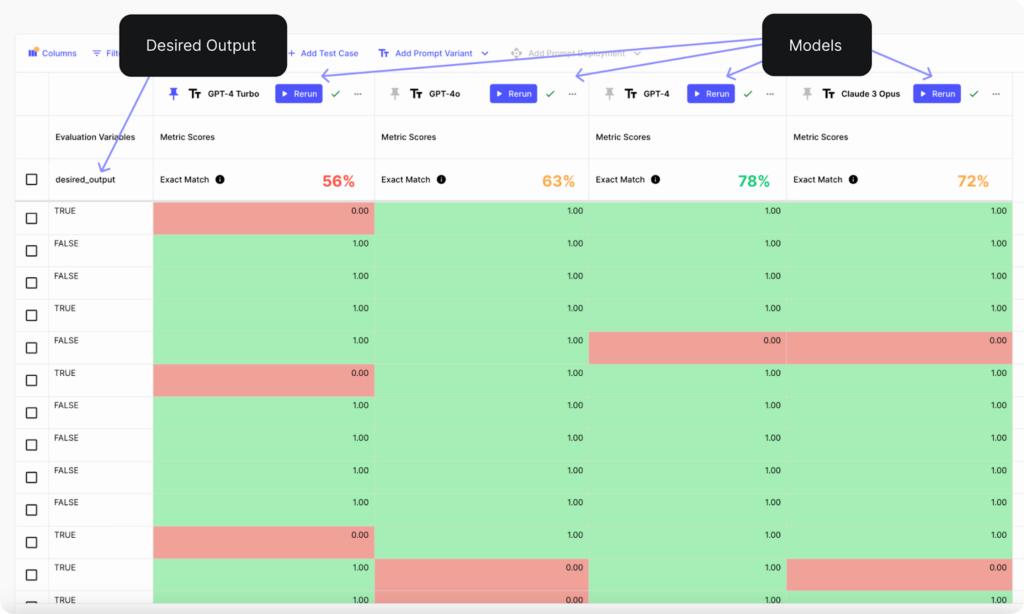This screenshot has height=614, width=1024.
Task: Check the first TRUE row checkbox
Action: 31,218
